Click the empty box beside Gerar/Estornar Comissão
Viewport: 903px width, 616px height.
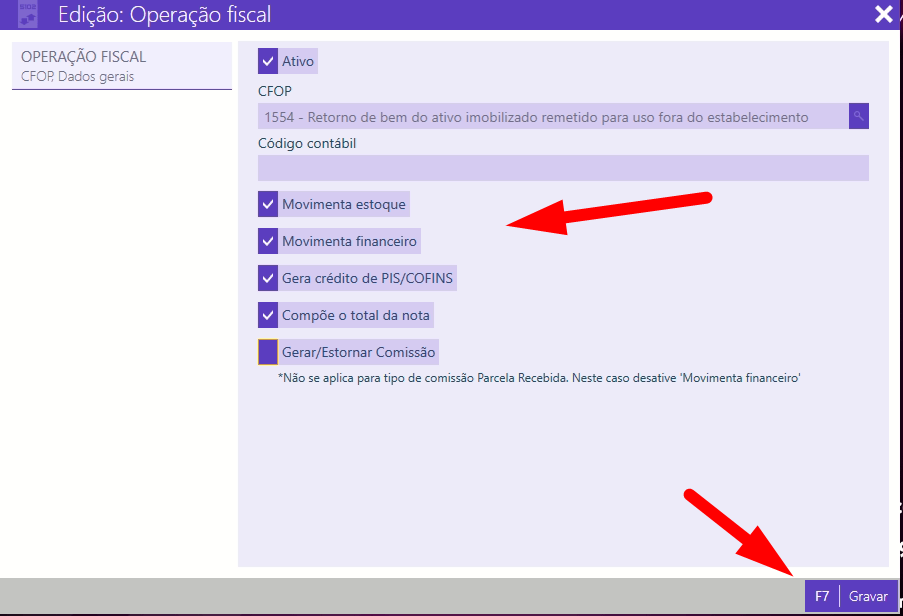click(268, 352)
